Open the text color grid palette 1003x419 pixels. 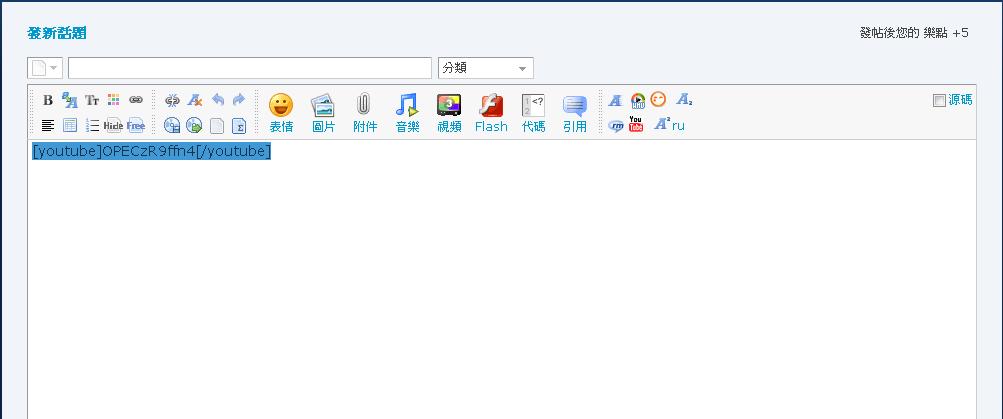point(114,100)
